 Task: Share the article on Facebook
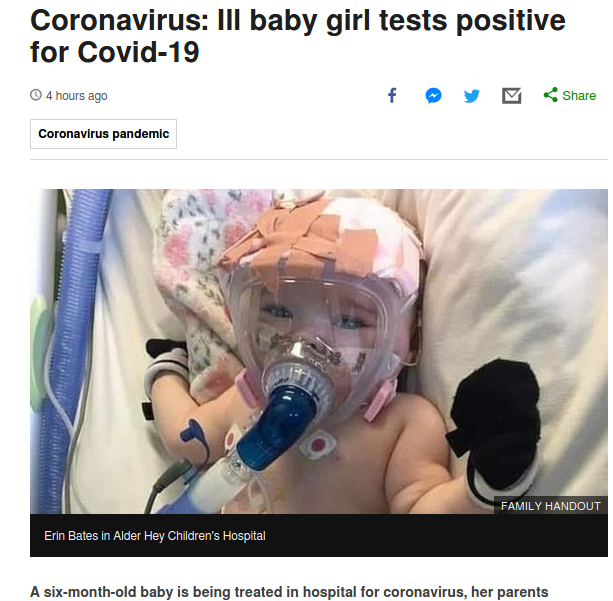pos(392,95)
